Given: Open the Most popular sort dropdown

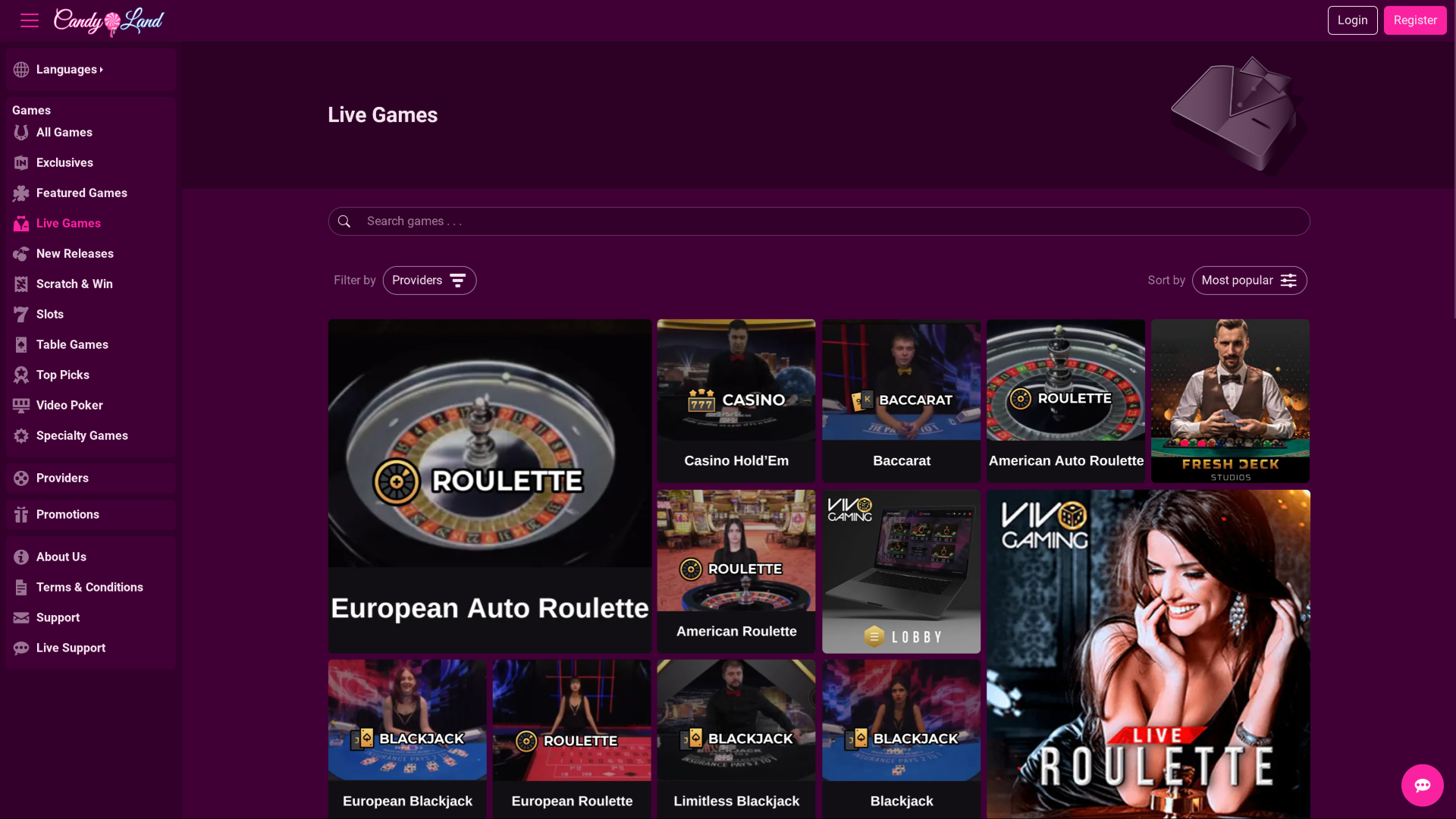Looking at the screenshot, I should (1249, 280).
